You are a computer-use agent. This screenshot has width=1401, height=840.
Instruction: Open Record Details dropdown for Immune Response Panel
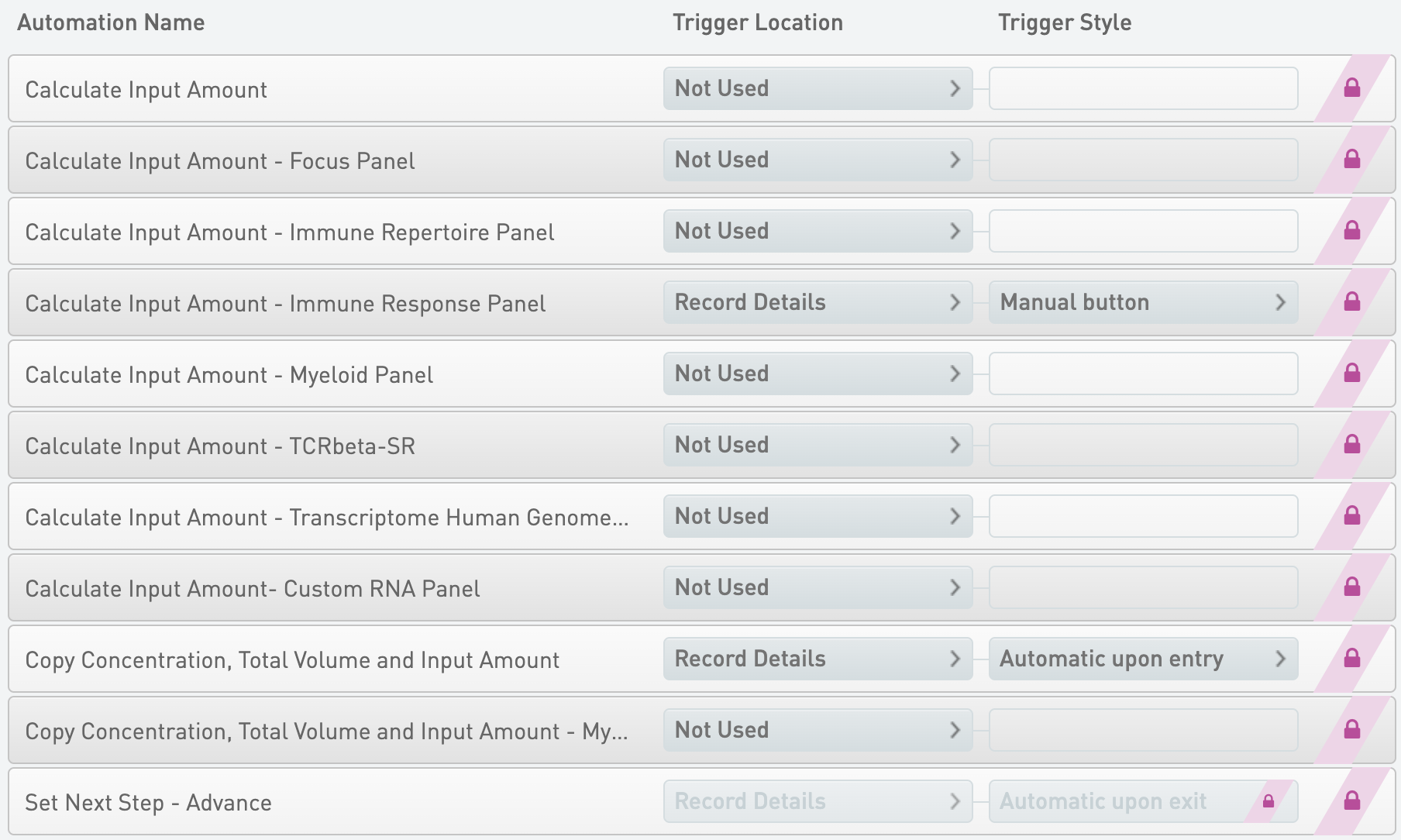tap(818, 302)
